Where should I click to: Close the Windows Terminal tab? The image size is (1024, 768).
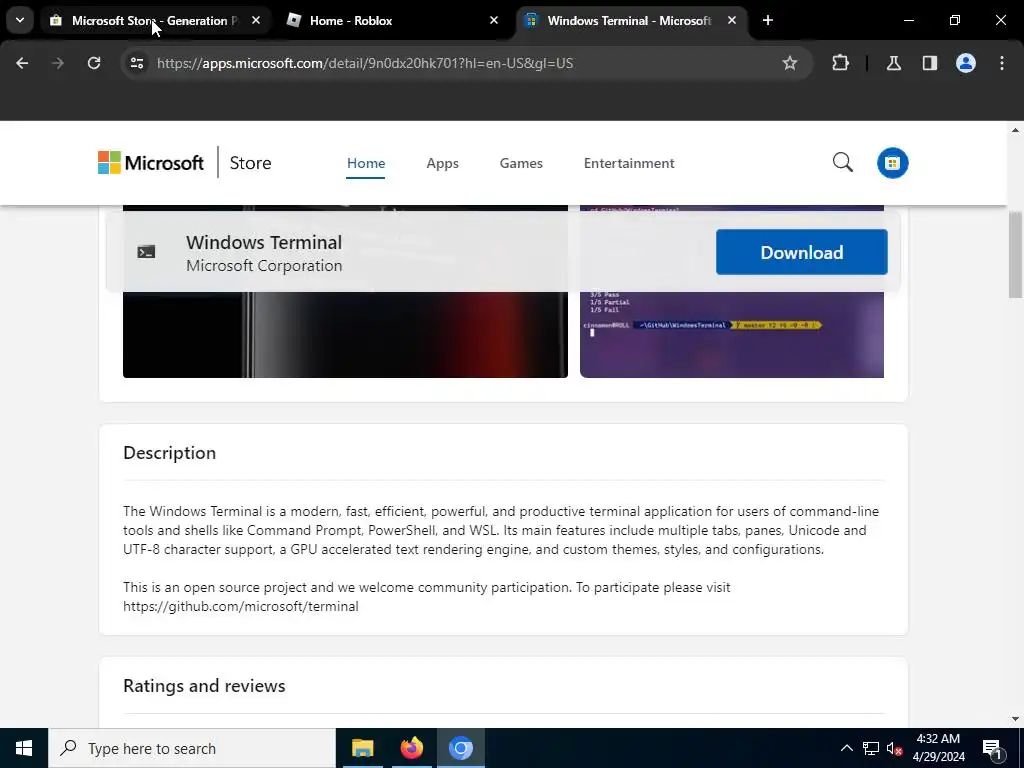731,21
